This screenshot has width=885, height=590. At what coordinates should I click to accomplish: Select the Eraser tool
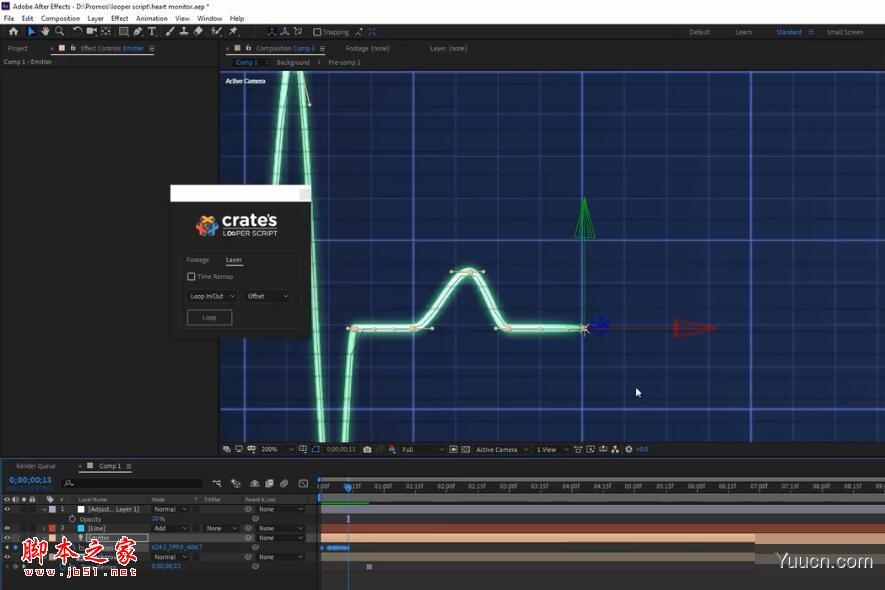click(x=198, y=32)
